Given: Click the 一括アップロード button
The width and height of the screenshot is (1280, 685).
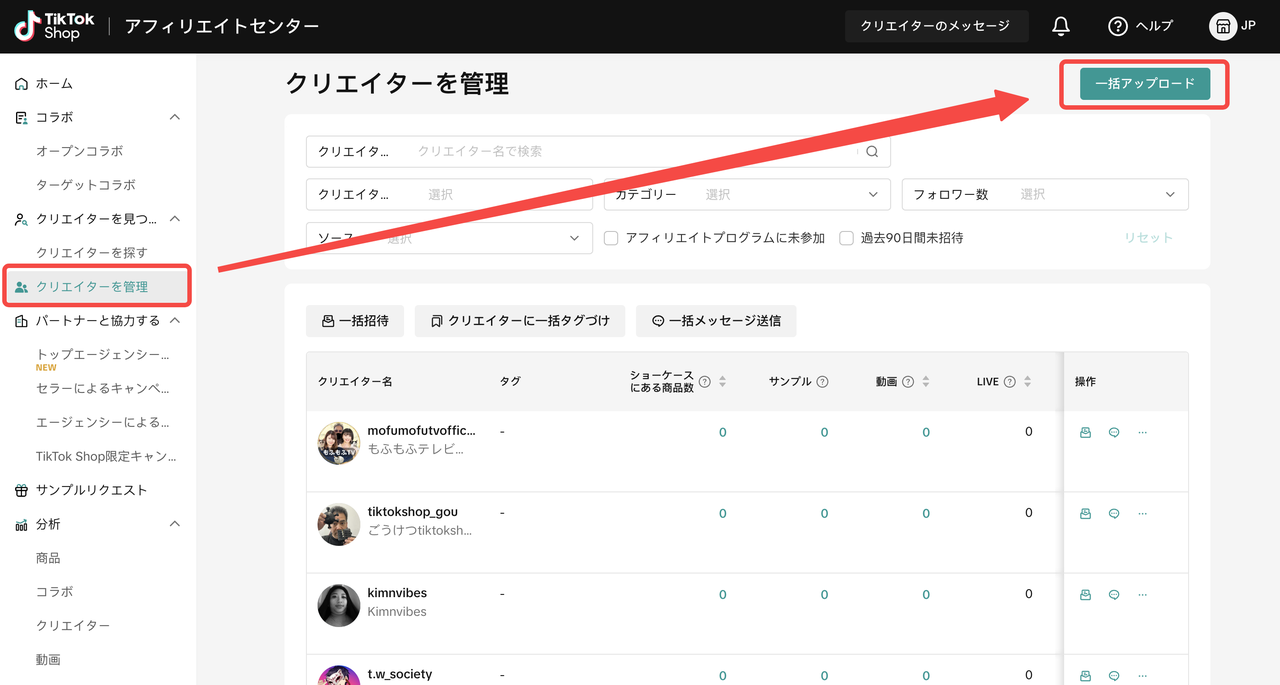Looking at the screenshot, I should [x=1145, y=84].
